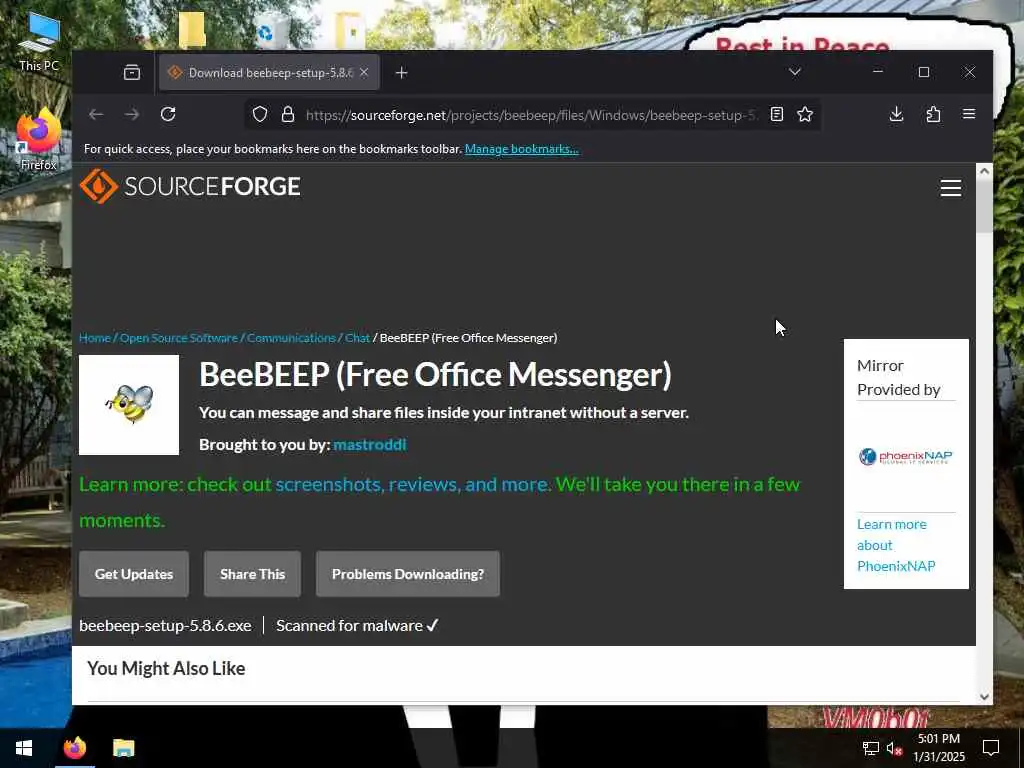Open Chat breadcrumb link

[x=357, y=338]
